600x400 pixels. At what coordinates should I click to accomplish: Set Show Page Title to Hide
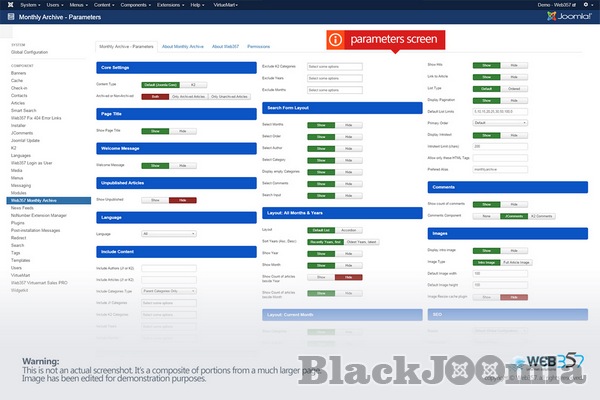[181, 131]
